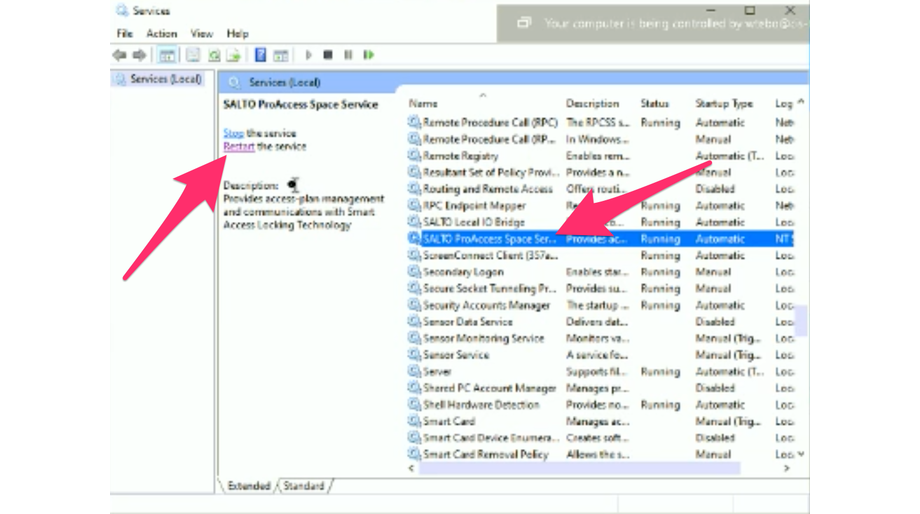Select Resultant Set of Policy Provider name

tap(491, 173)
